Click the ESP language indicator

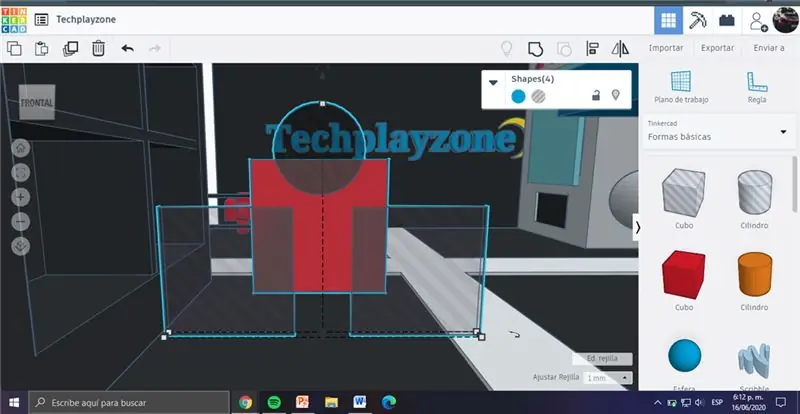[716, 402]
